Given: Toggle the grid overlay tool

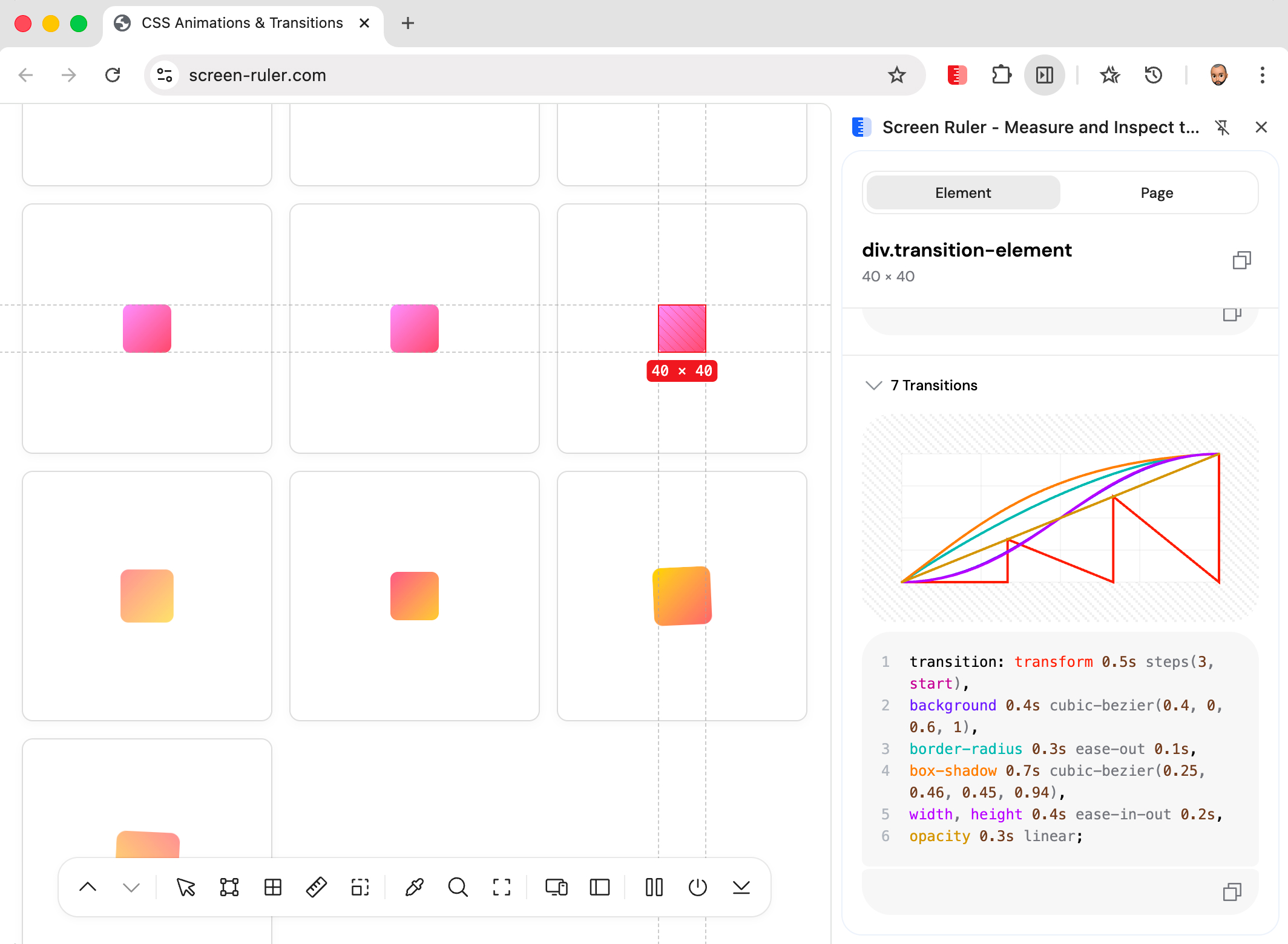Looking at the screenshot, I should coord(273,887).
